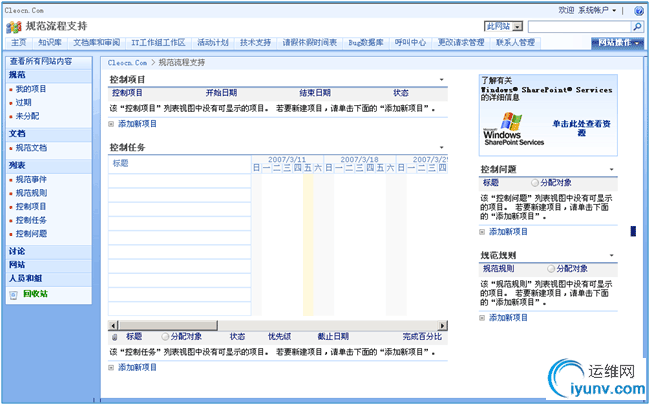Click the plus icon beside 添加新项目 under 控制项目
The height and width of the screenshot is (405, 651).
coord(111,124)
